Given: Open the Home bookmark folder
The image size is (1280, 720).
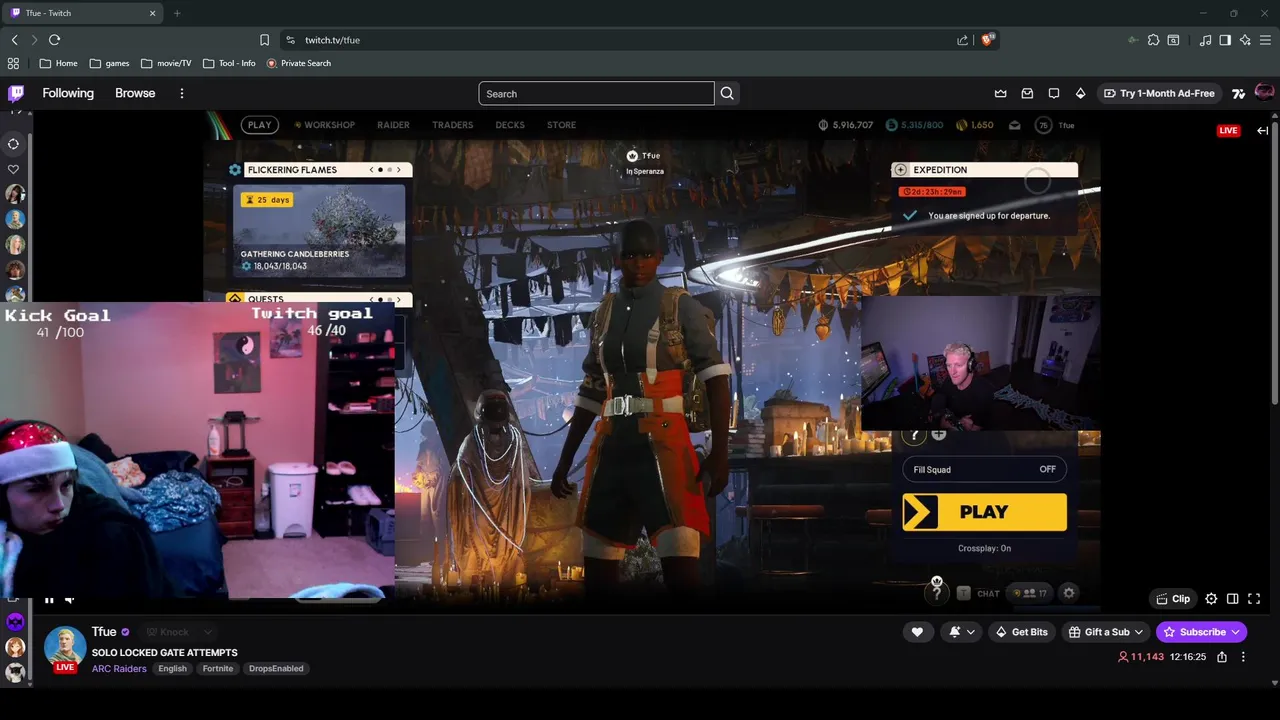Looking at the screenshot, I should click(x=58, y=63).
